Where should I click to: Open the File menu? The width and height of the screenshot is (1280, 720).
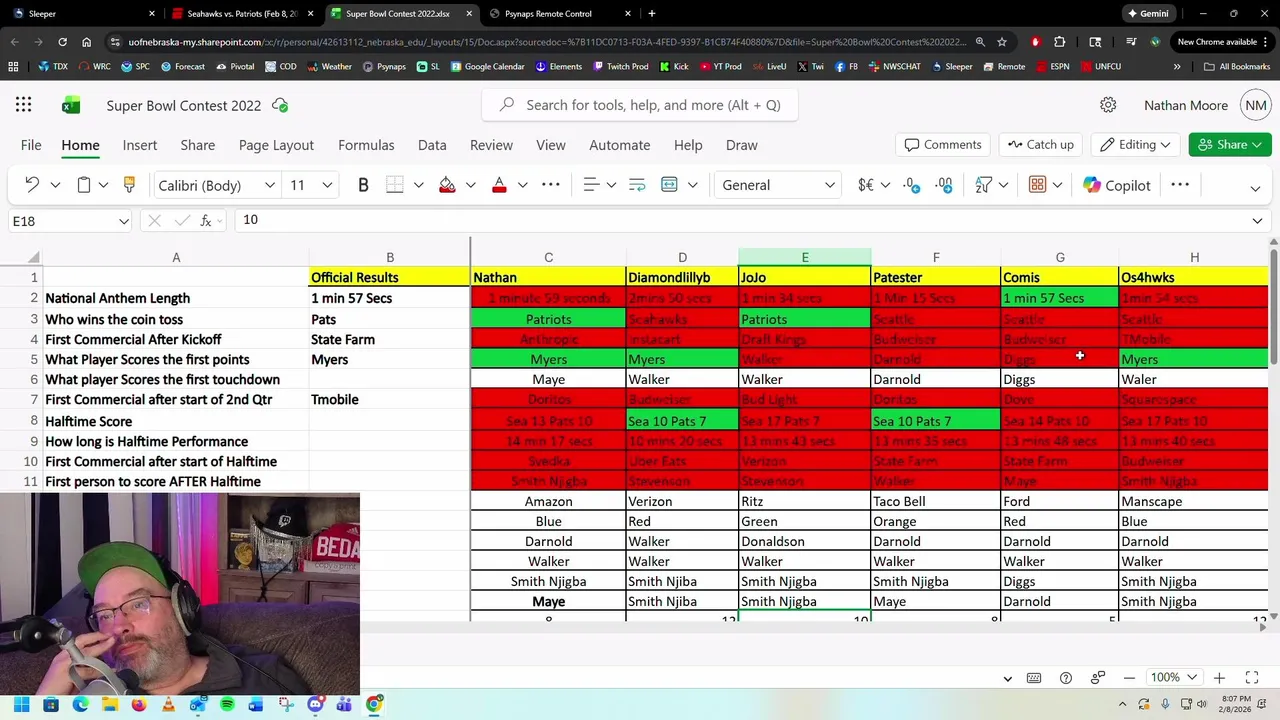[31, 145]
